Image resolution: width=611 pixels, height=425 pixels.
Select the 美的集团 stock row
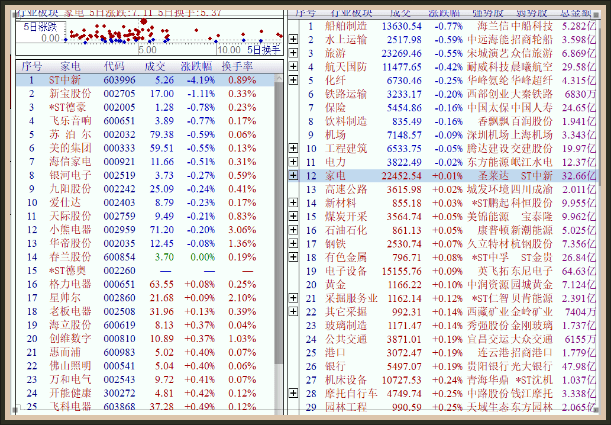pyautogui.click(x=145, y=148)
